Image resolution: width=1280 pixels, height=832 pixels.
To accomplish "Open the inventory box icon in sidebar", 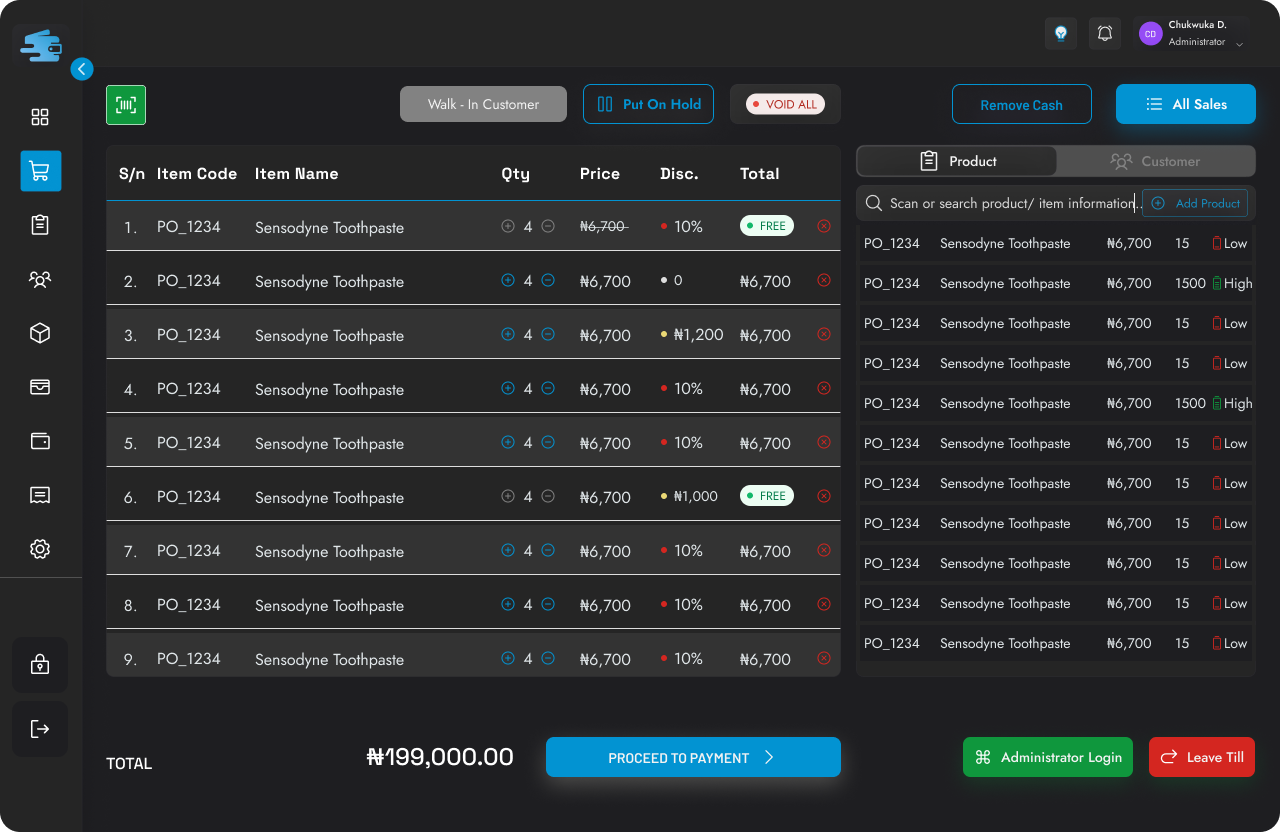I will 40,333.
